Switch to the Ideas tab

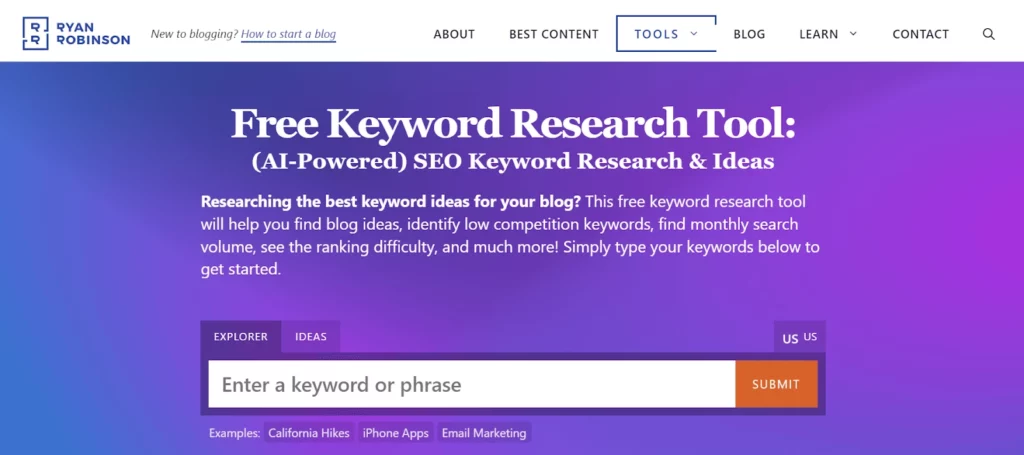point(311,337)
